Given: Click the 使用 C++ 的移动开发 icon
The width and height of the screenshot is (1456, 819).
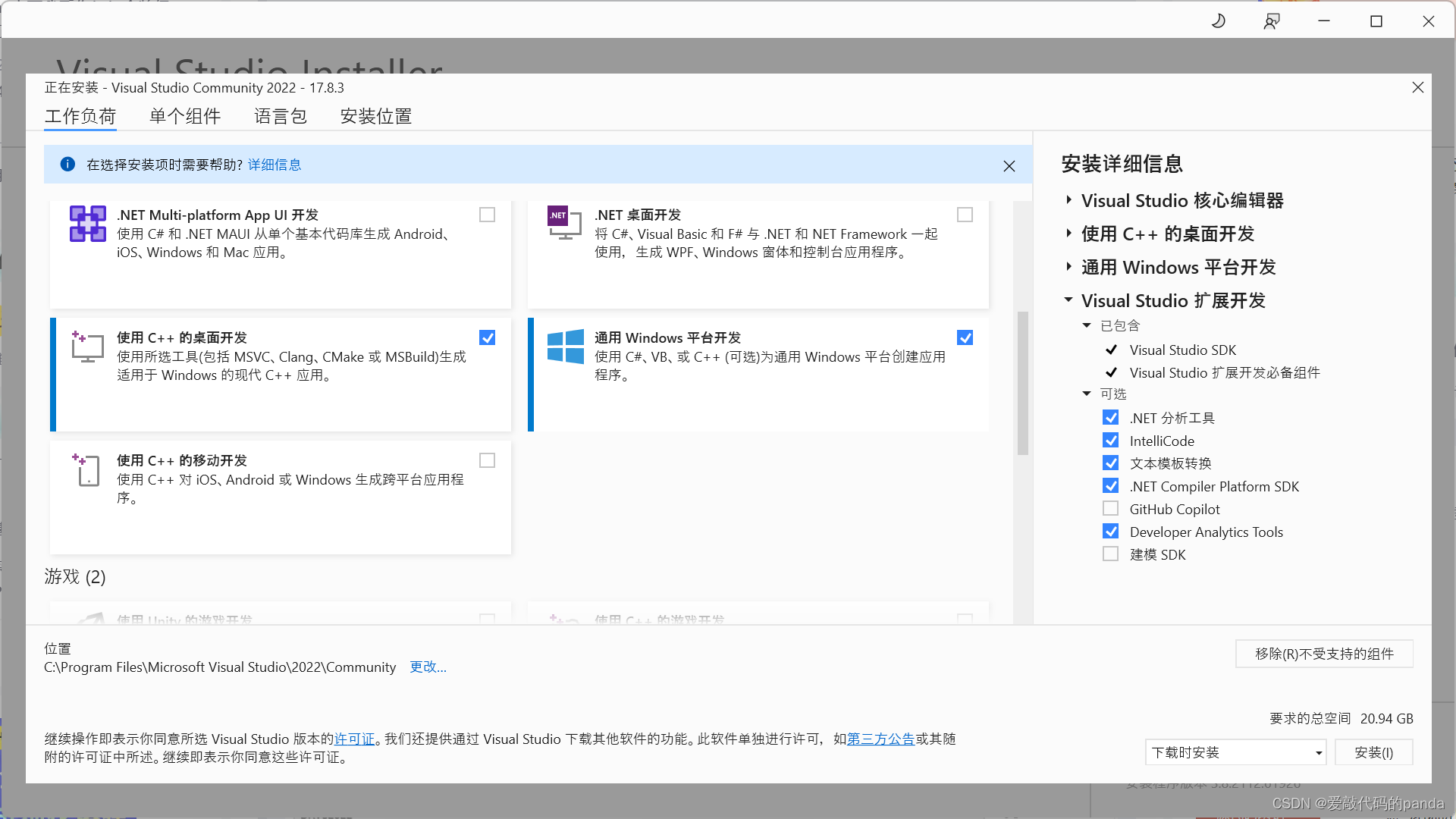Looking at the screenshot, I should pos(87,470).
